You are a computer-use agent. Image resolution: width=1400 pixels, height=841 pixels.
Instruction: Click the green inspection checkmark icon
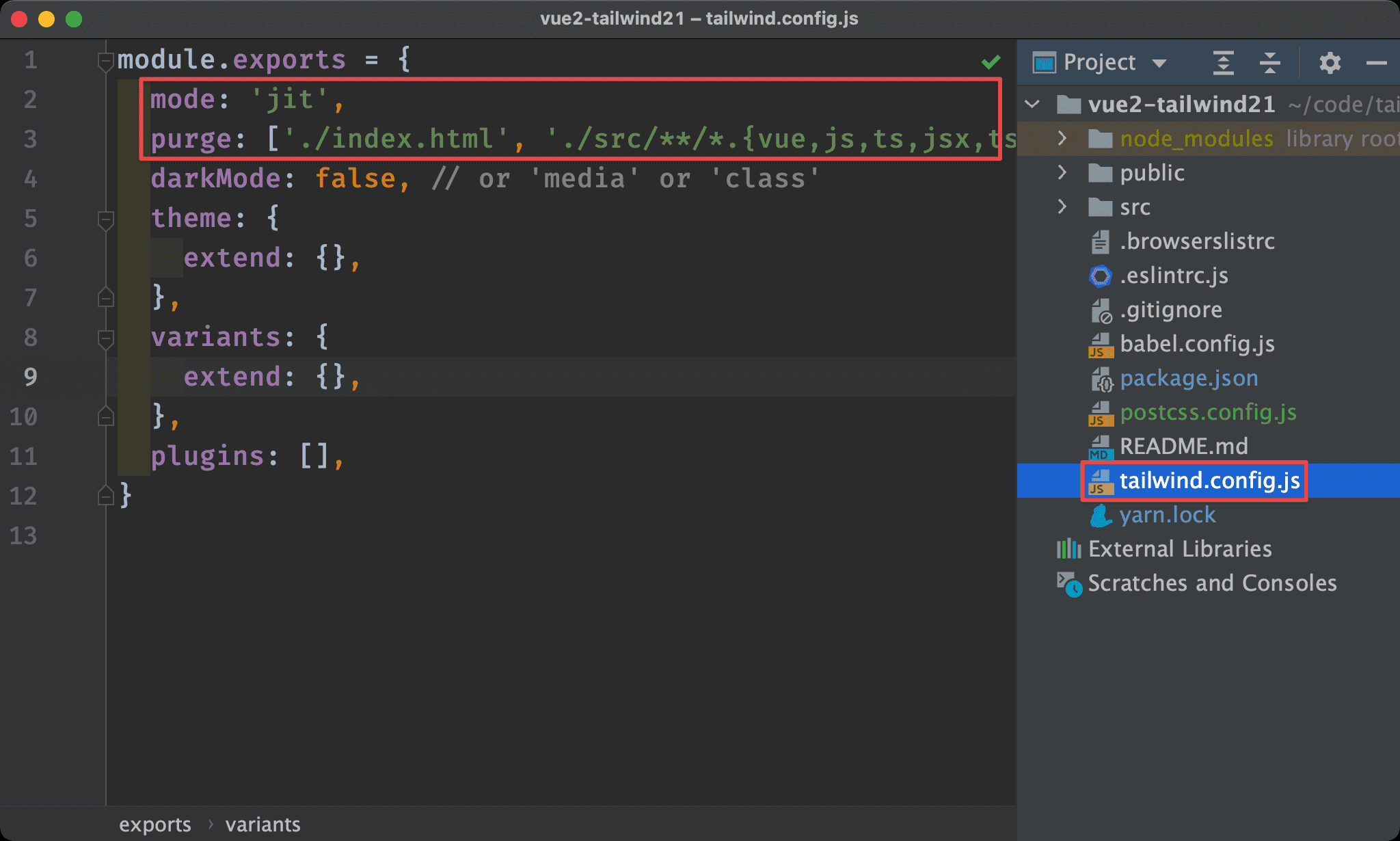[991, 62]
